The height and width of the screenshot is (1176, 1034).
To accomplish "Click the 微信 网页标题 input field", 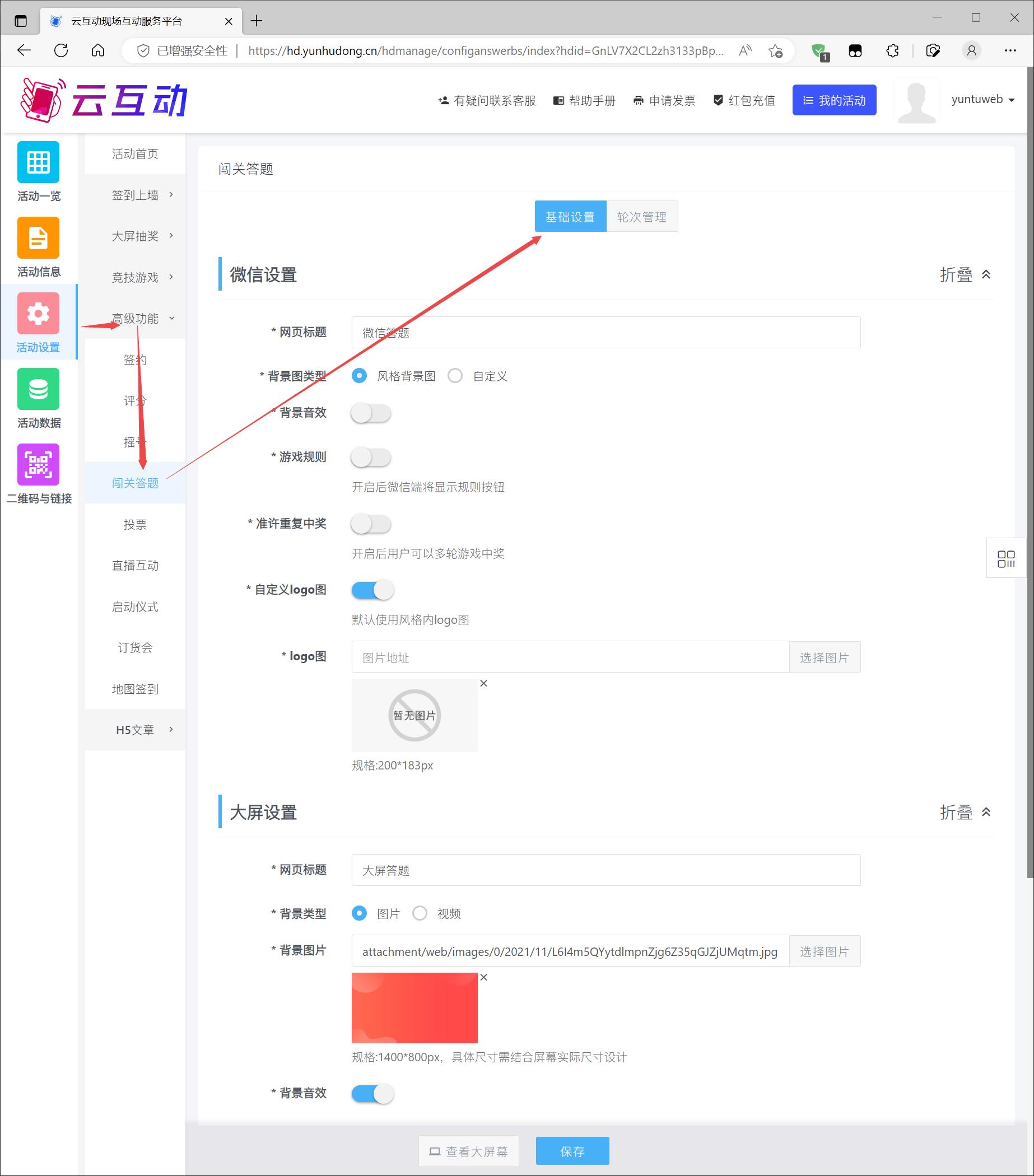I will tap(606, 333).
